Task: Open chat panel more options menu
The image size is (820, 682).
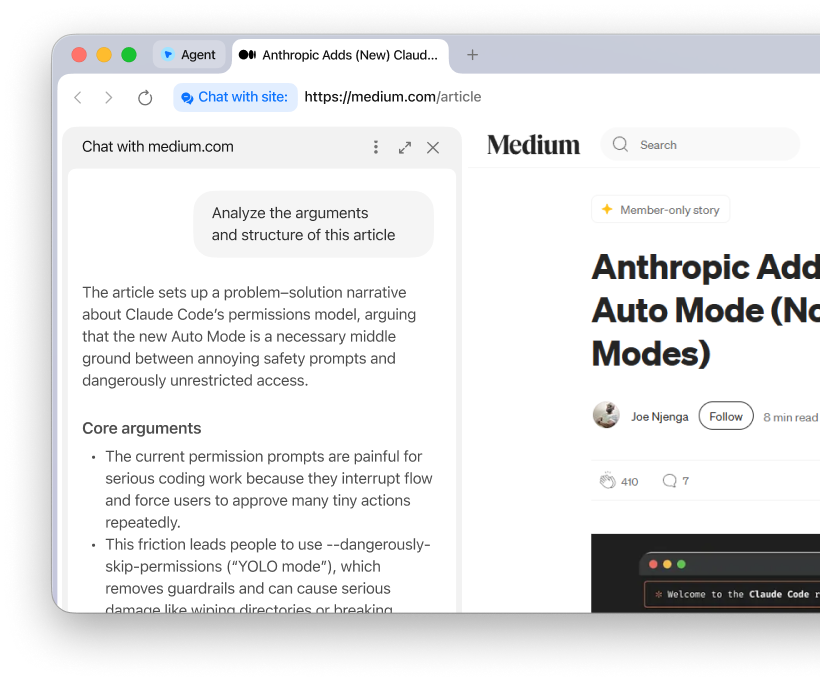Action: [375, 147]
